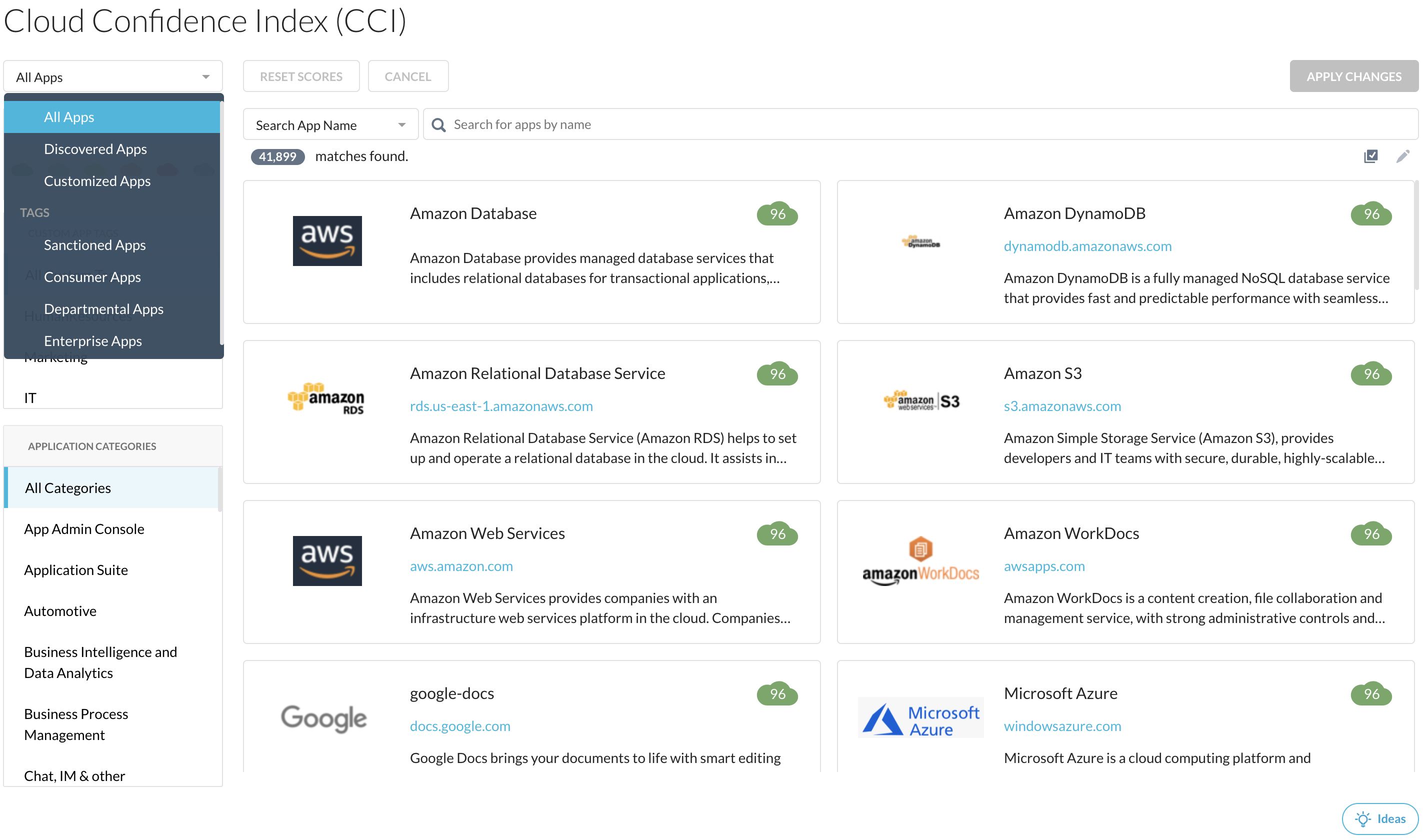
Task: Click the amazon RDS logo
Action: (x=326, y=398)
